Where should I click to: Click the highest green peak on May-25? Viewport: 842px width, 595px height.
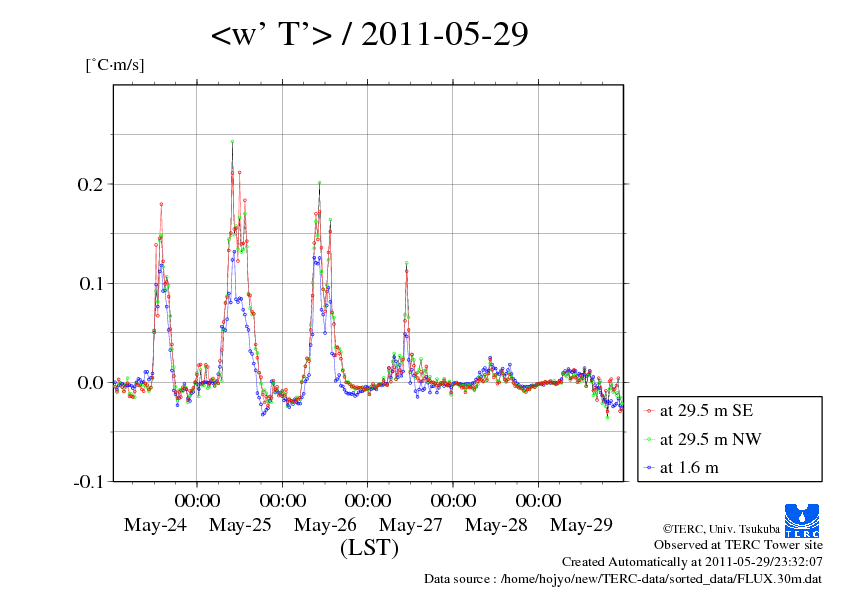point(232,142)
